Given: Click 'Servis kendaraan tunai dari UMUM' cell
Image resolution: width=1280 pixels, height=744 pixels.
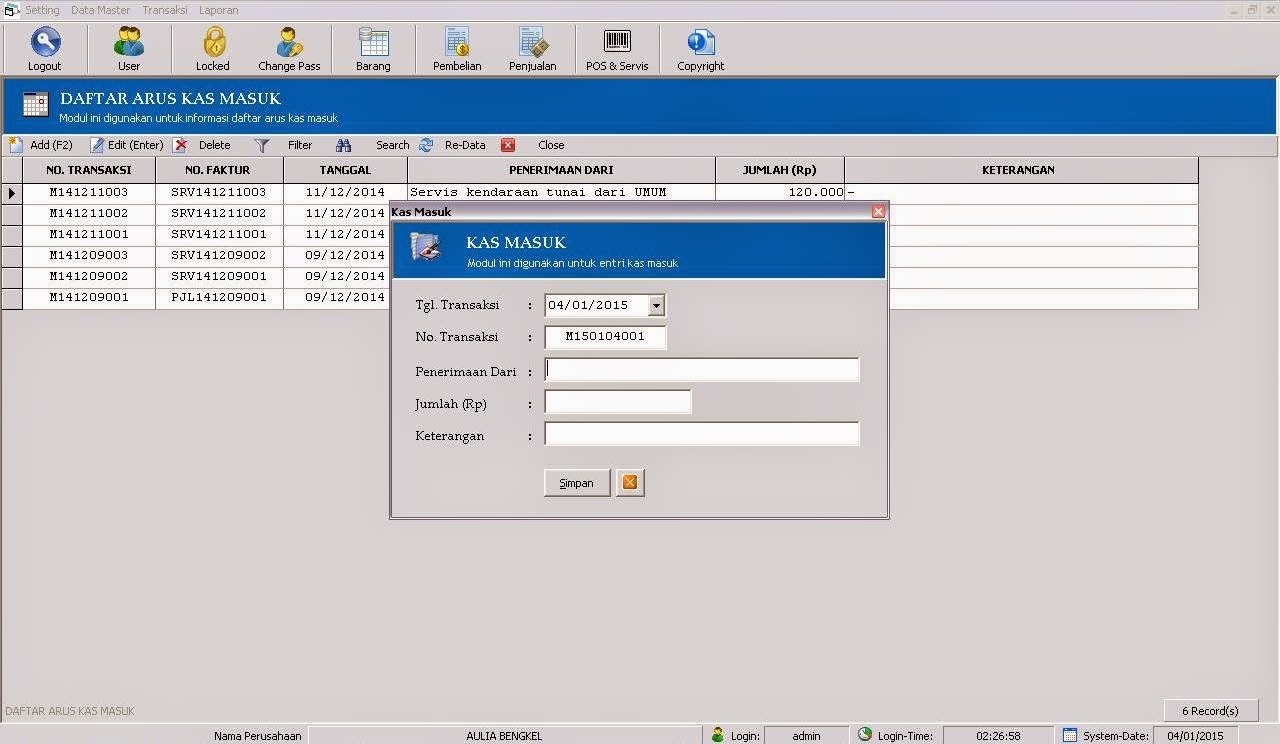Looking at the screenshot, I should pyautogui.click(x=561, y=193).
